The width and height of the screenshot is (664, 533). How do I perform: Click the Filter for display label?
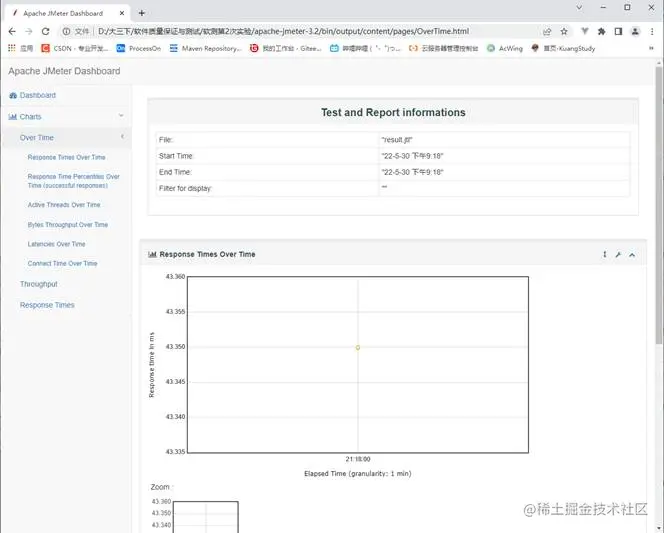click(x=185, y=188)
